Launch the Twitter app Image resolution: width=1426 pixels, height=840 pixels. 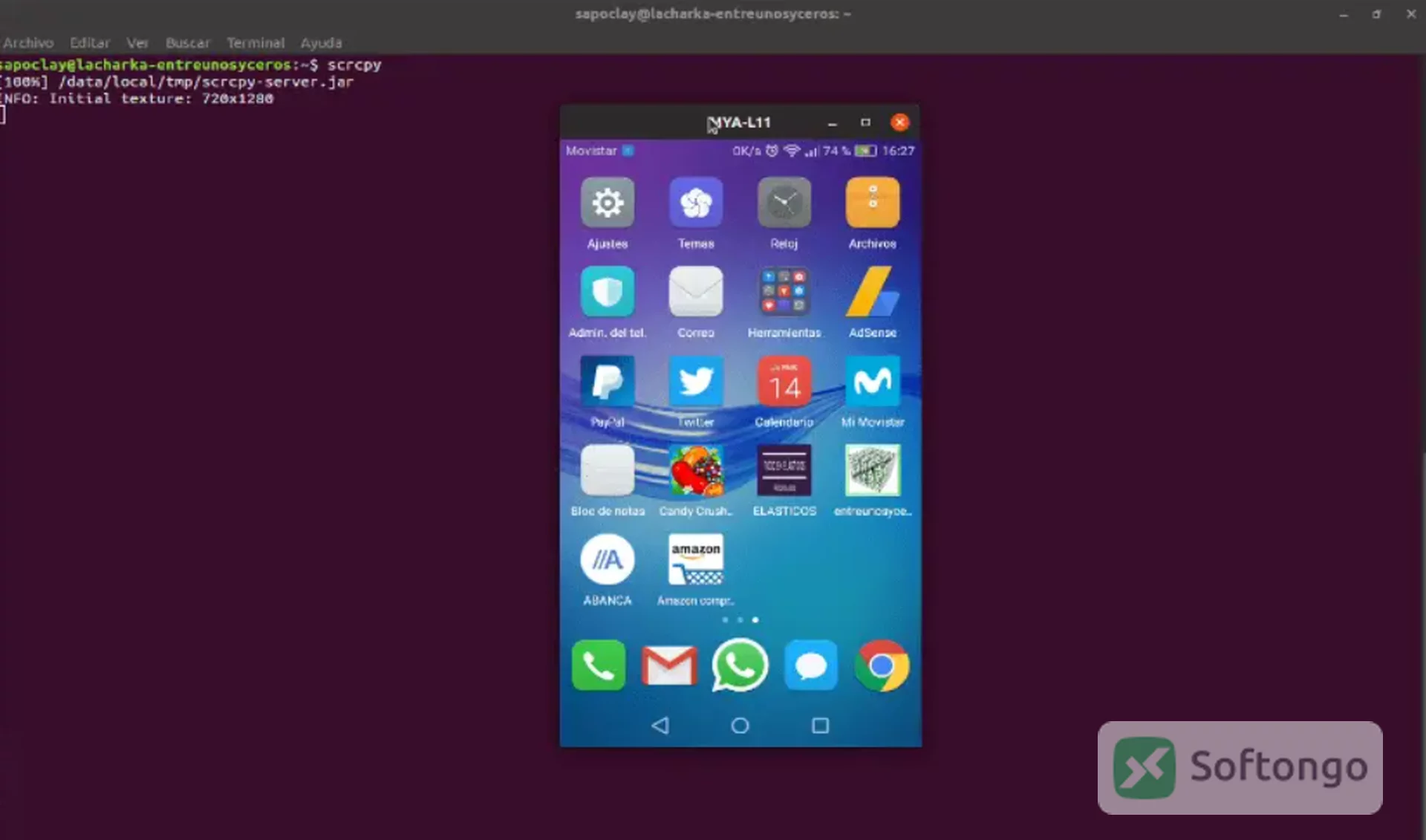[x=696, y=381]
